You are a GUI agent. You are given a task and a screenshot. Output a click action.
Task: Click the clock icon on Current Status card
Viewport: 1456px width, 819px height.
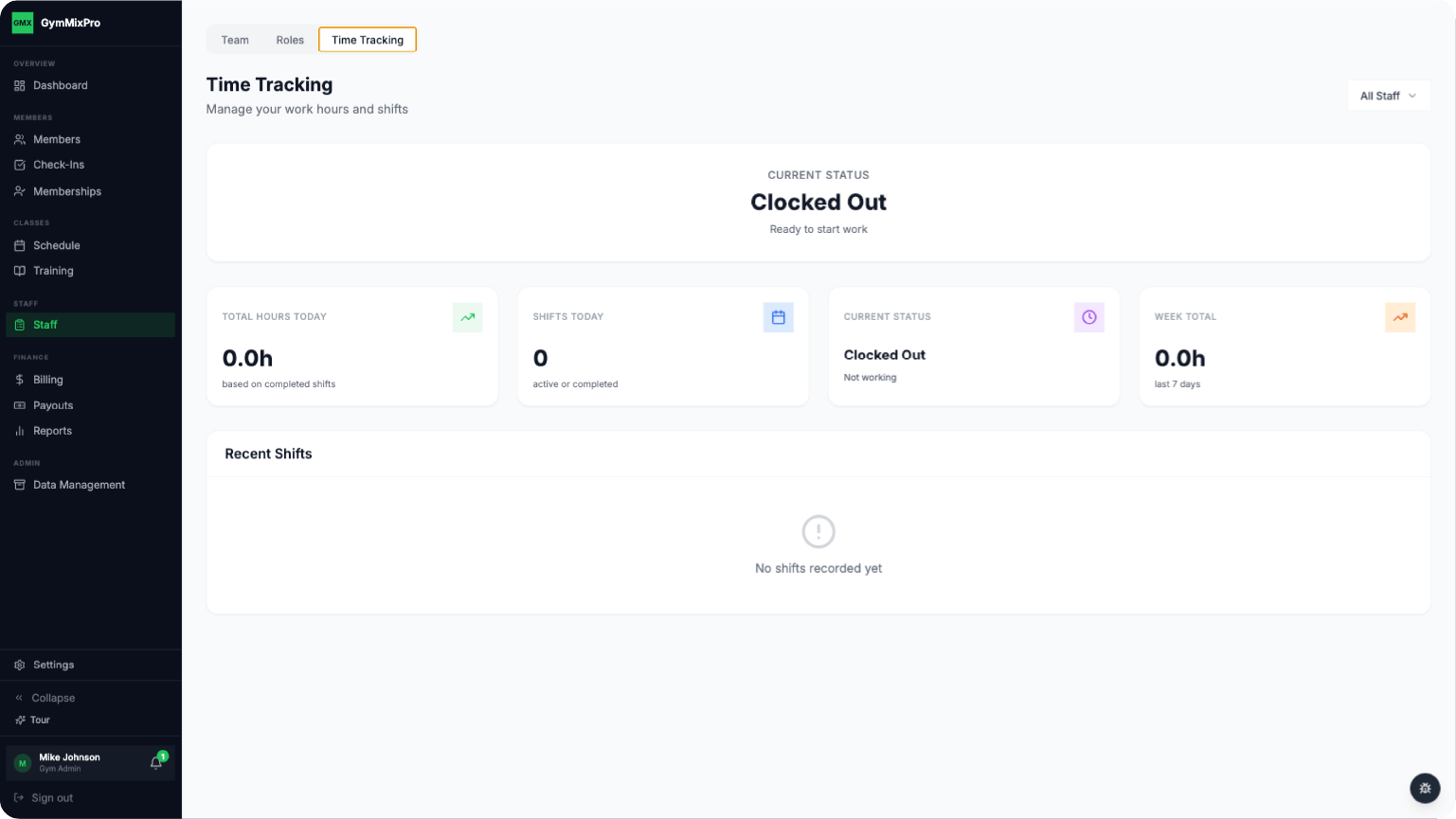coord(1088,317)
